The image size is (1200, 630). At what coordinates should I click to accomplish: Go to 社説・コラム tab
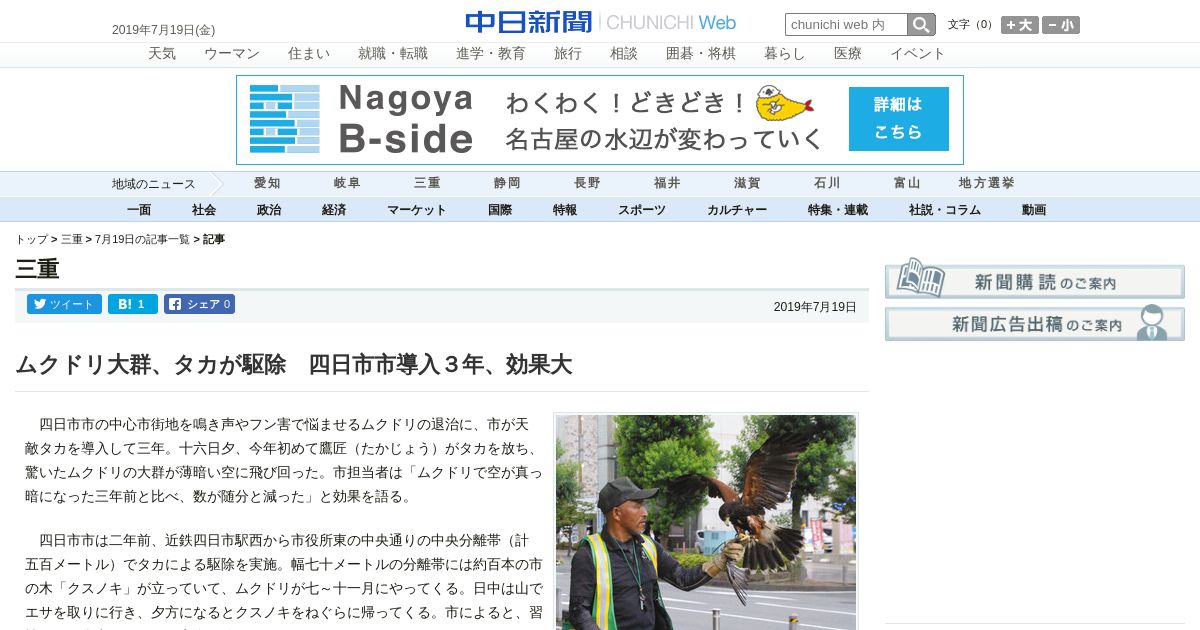(945, 210)
